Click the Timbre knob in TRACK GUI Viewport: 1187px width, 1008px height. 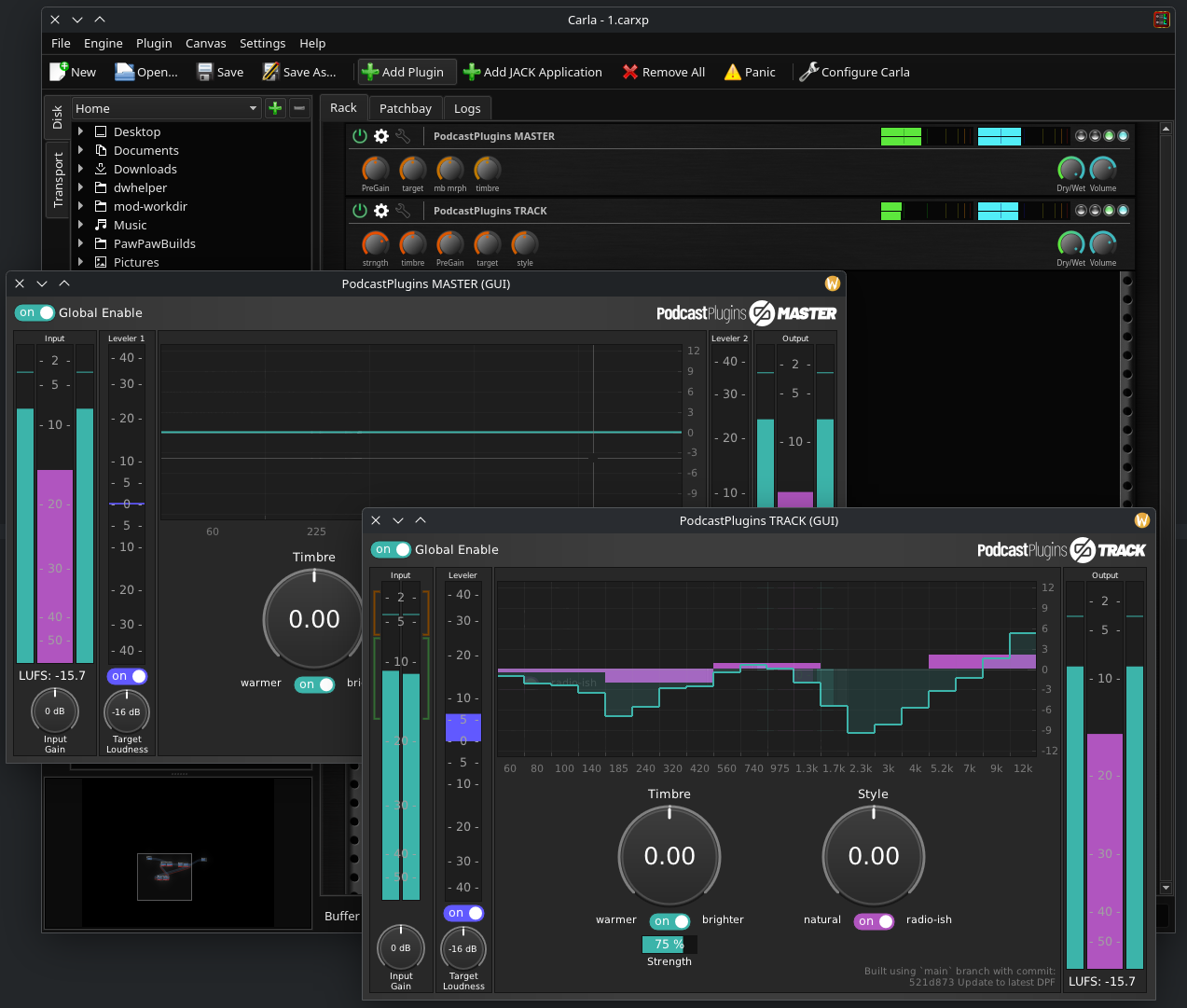tap(669, 856)
